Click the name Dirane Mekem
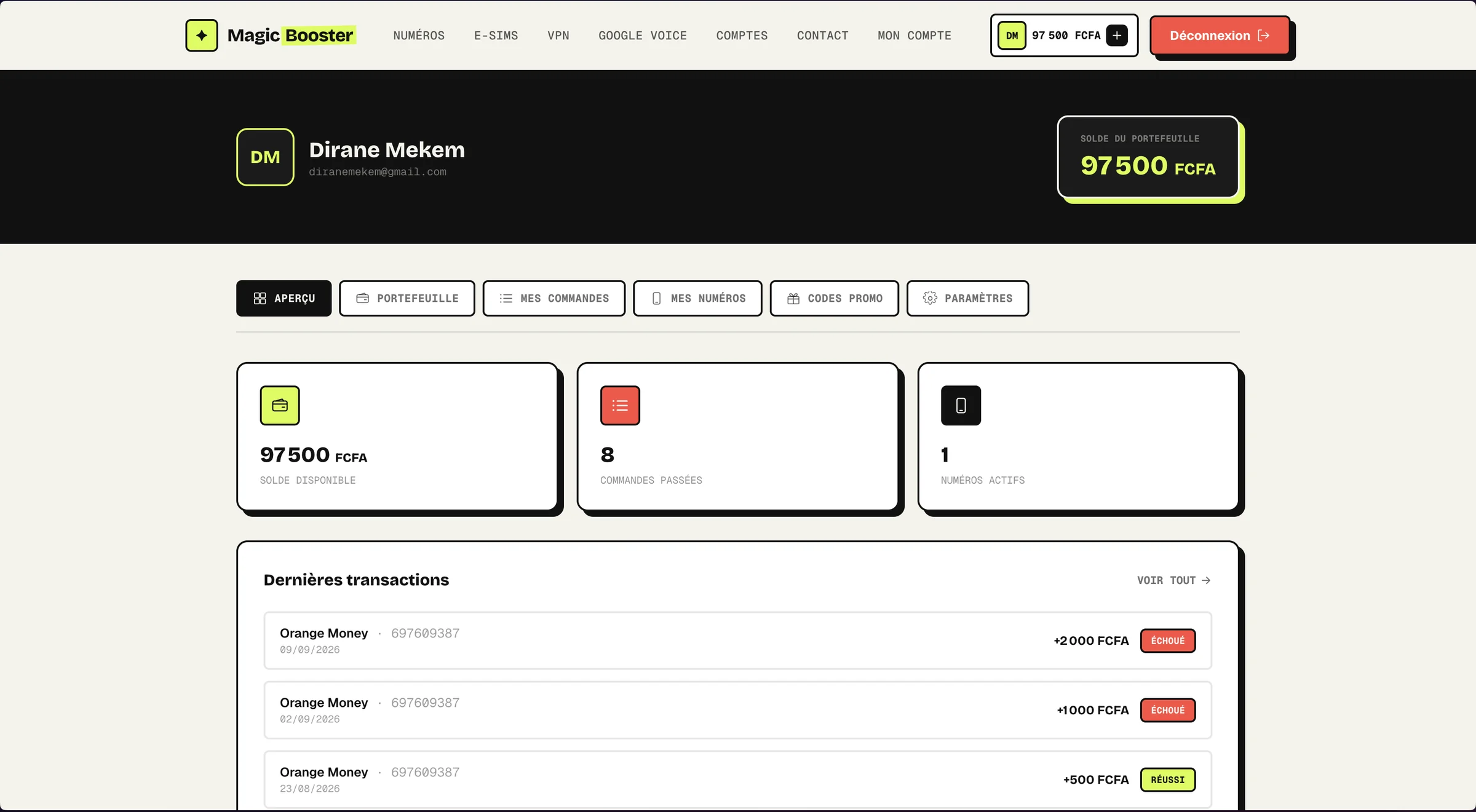Image resolution: width=1476 pixels, height=812 pixels. (387, 149)
